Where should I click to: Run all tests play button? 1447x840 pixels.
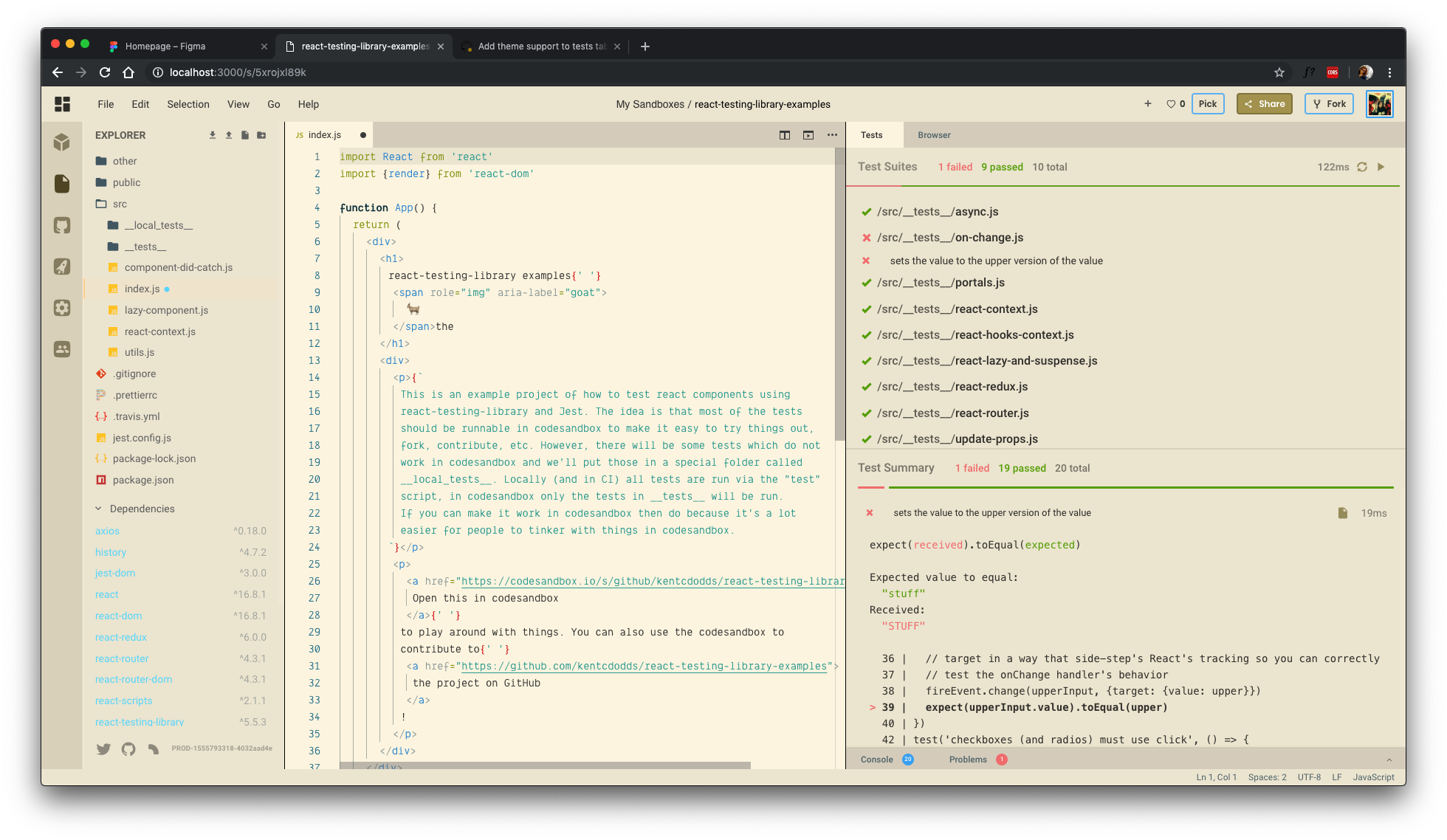[1381, 167]
